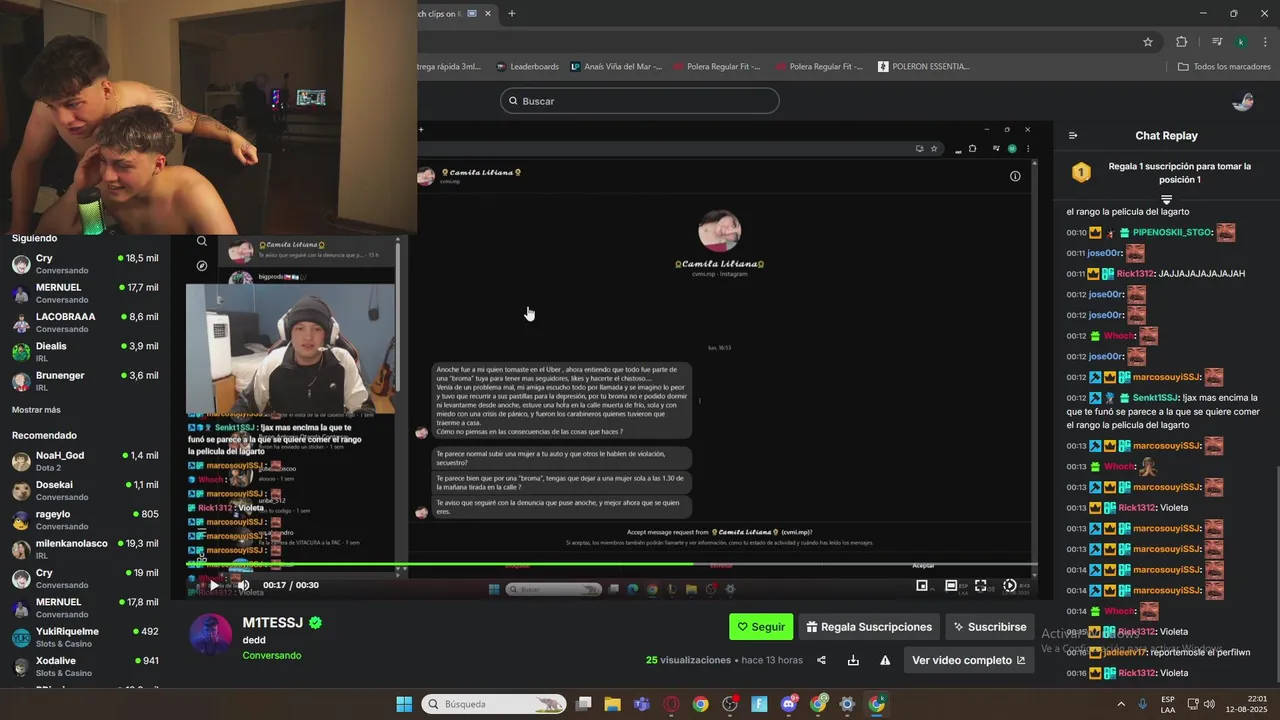Open rageylo recommended channel
Screen dimensions: 1280x720
click(85, 520)
